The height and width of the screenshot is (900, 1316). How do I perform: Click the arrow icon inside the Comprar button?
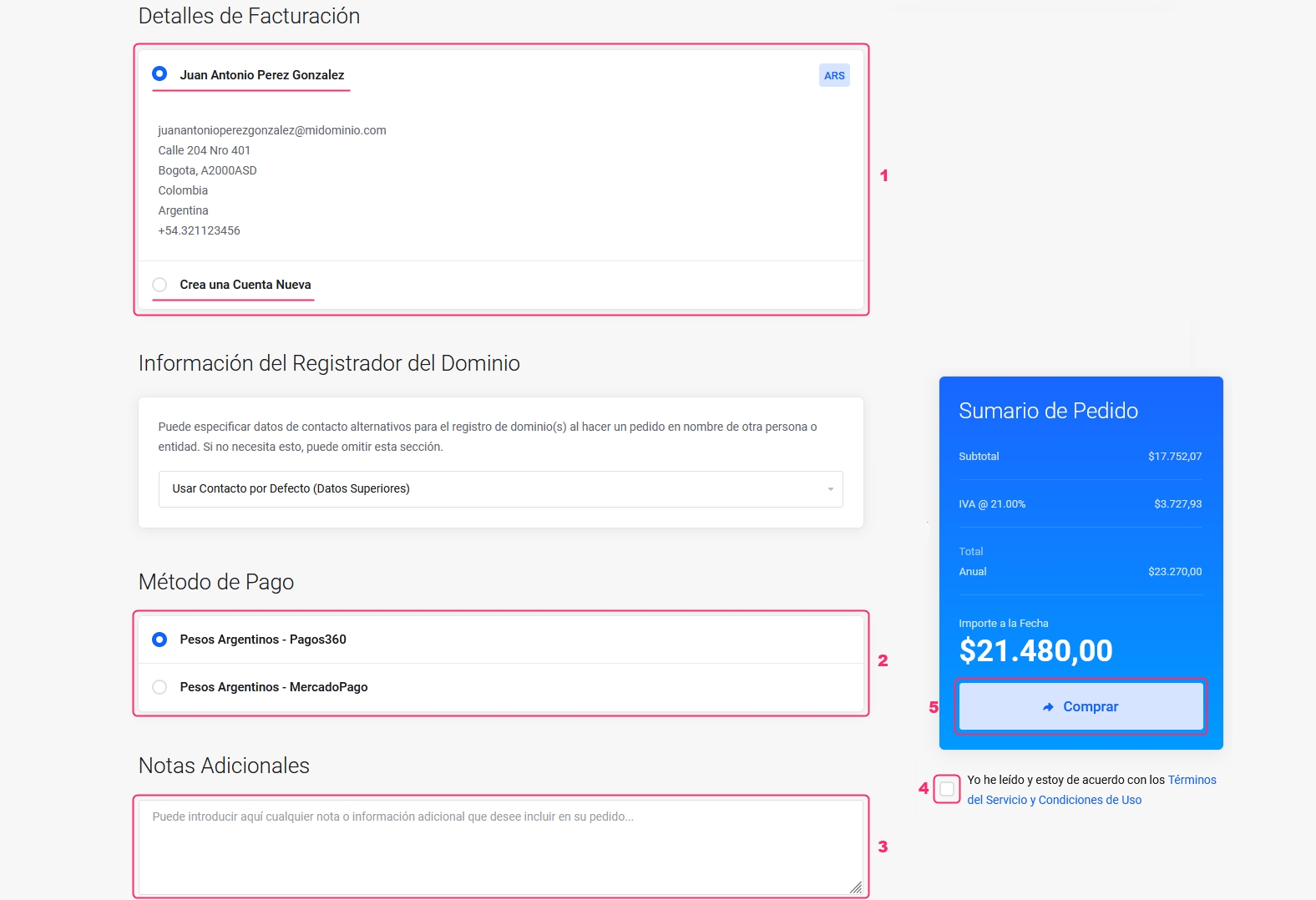(1048, 707)
